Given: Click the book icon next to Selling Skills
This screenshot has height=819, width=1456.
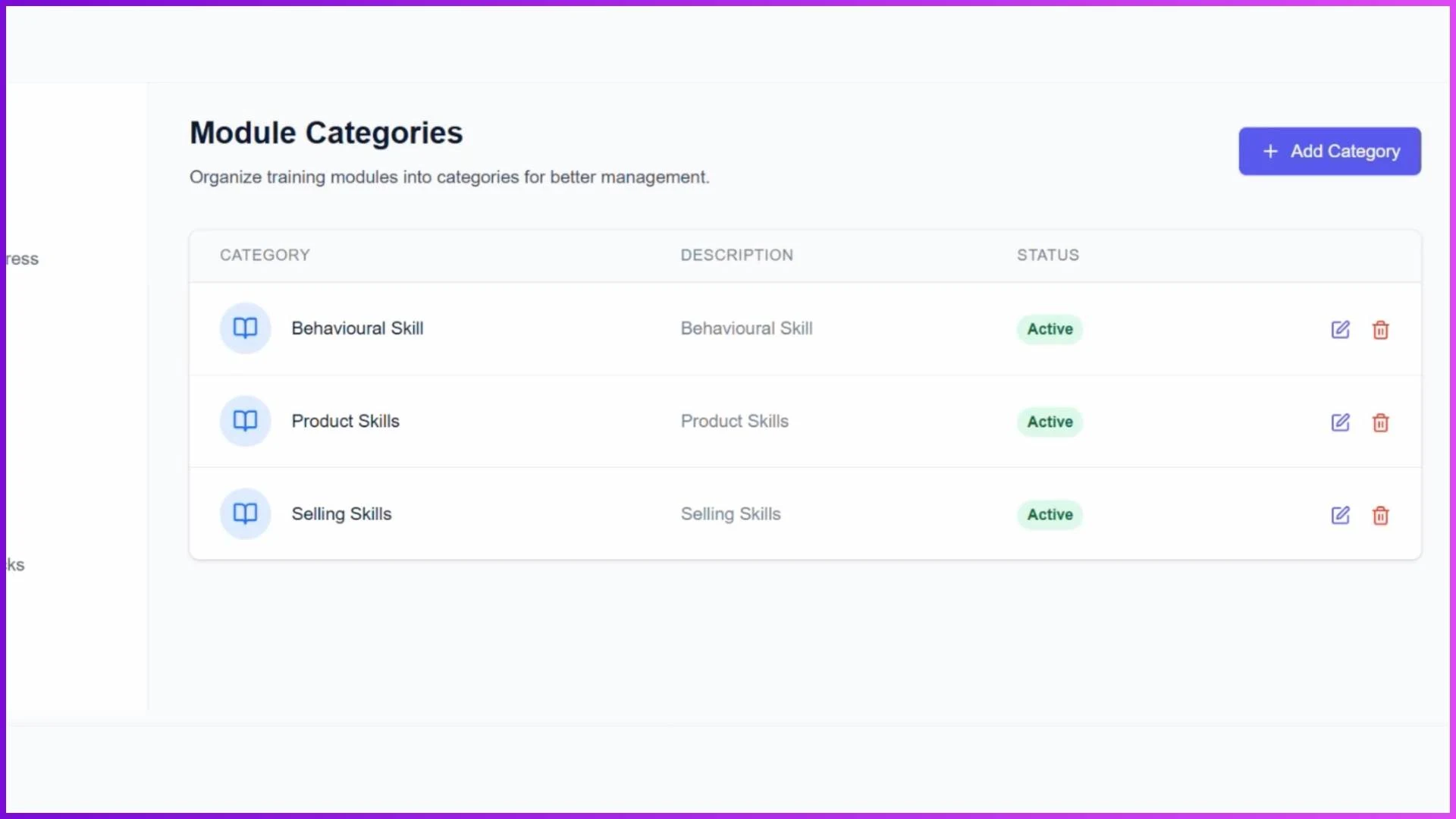Looking at the screenshot, I should pos(245,513).
